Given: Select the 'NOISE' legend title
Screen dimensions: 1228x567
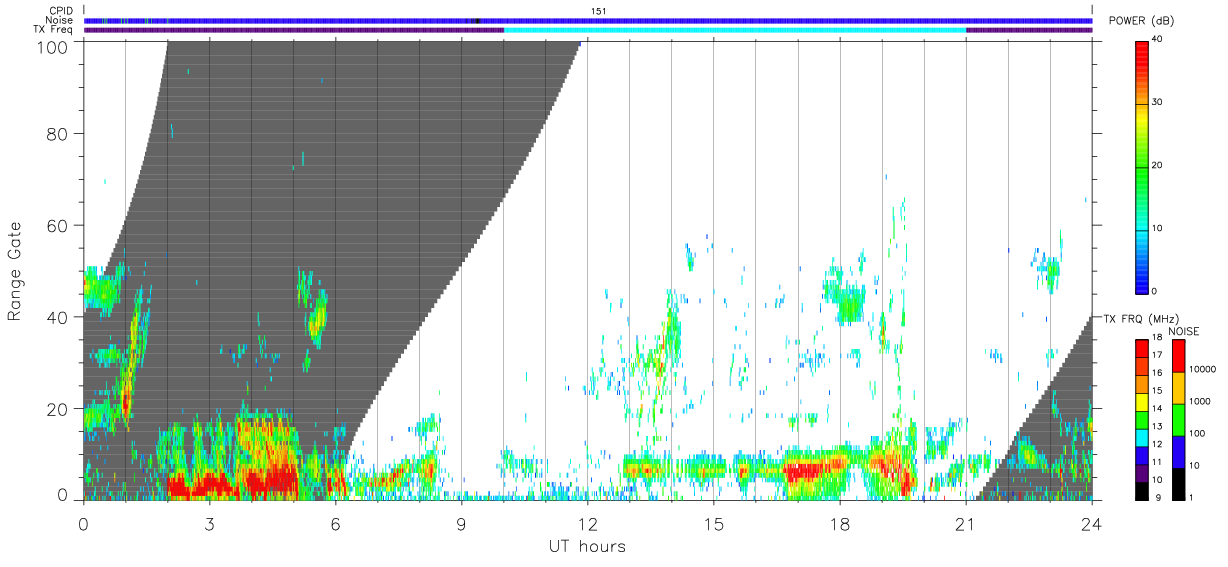Looking at the screenshot, I should coord(1184,331).
